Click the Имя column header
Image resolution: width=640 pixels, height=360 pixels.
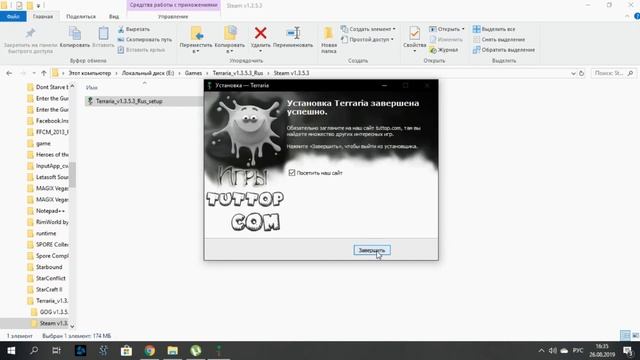coord(92,87)
